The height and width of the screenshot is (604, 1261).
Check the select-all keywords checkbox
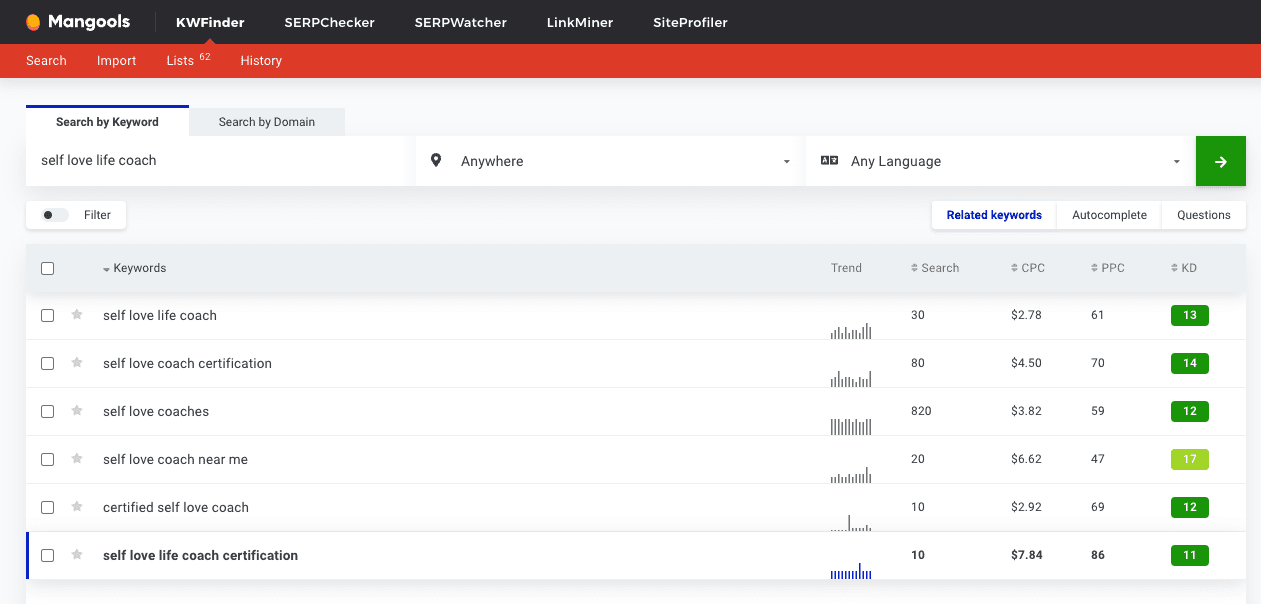pos(47,268)
